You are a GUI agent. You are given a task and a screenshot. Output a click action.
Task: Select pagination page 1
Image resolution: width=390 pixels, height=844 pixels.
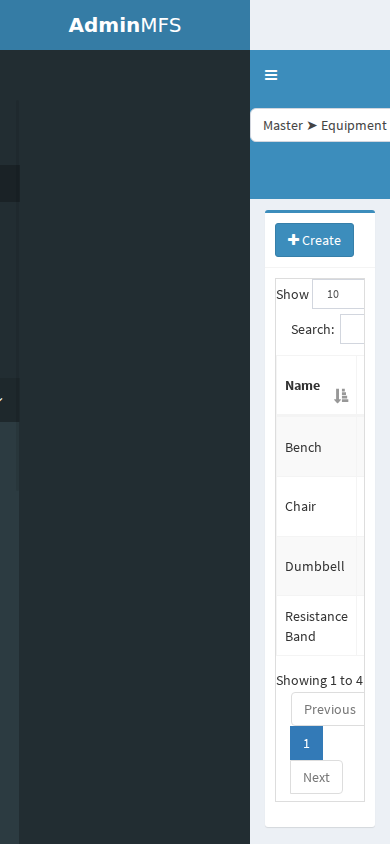pos(307,743)
